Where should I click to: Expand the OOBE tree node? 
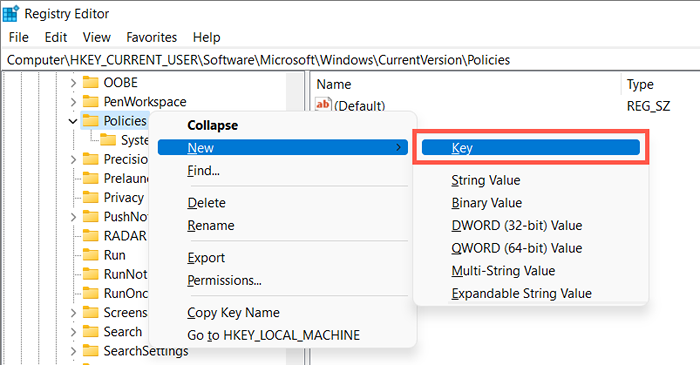(x=73, y=83)
